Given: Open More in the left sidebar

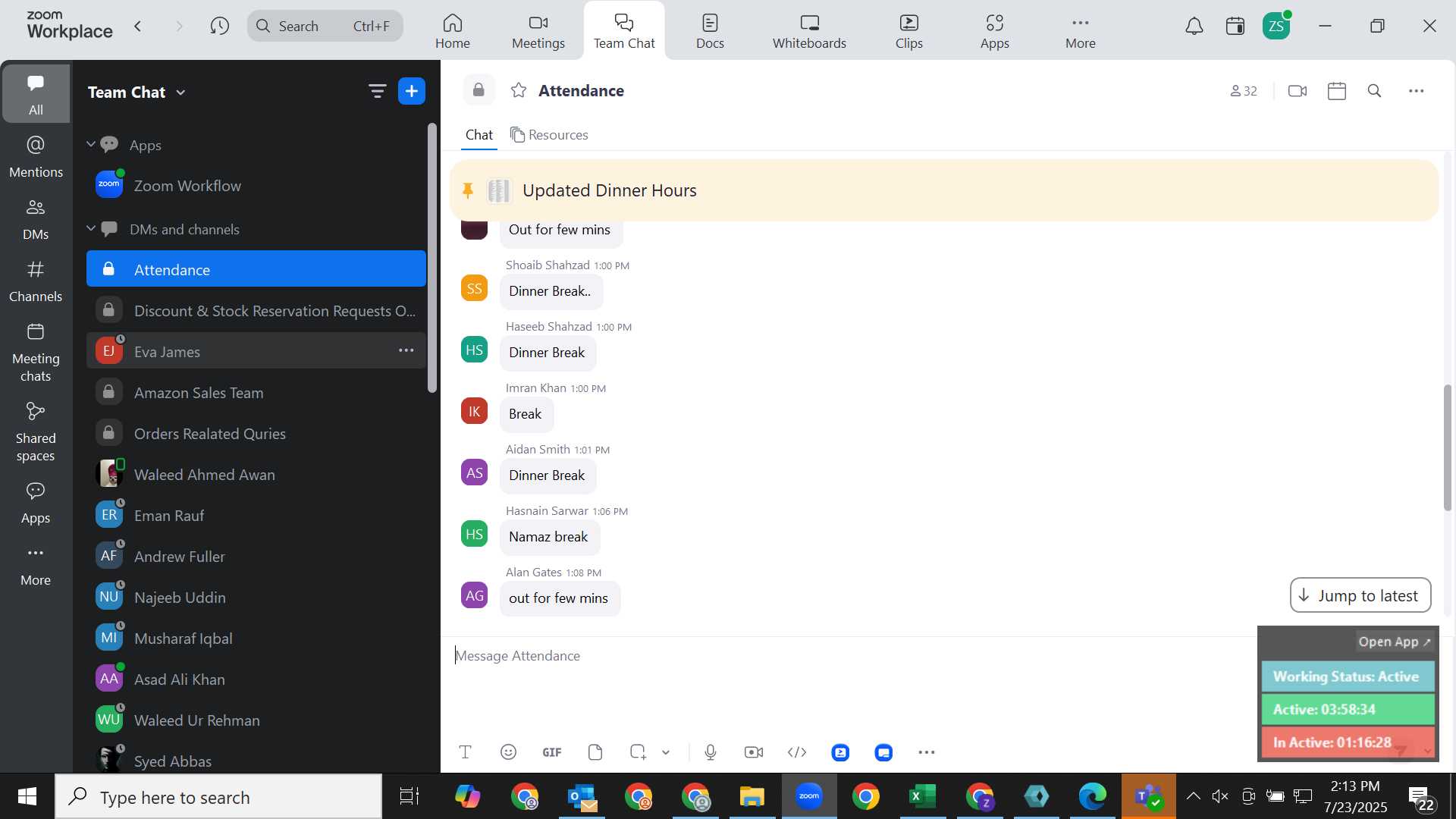Looking at the screenshot, I should (36, 566).
